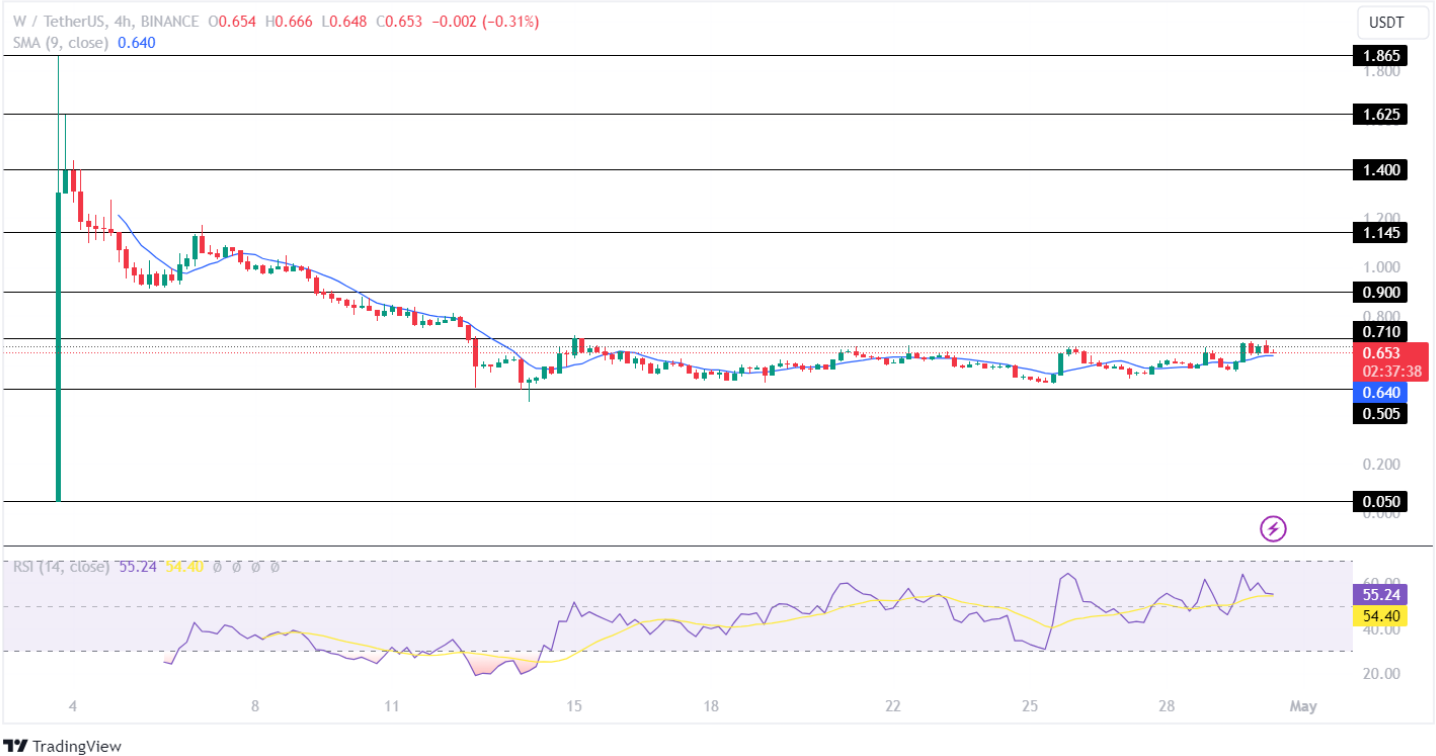Select the 0.505 price level label

[x=1381, y=413]
